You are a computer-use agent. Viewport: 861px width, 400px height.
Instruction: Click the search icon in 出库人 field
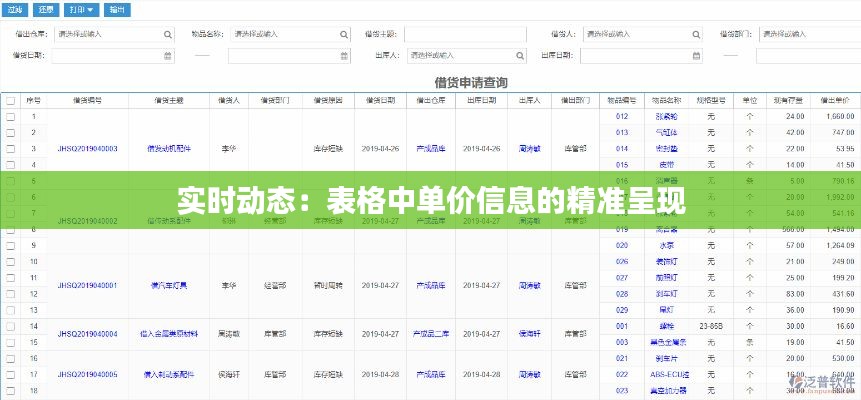[520, 54]
